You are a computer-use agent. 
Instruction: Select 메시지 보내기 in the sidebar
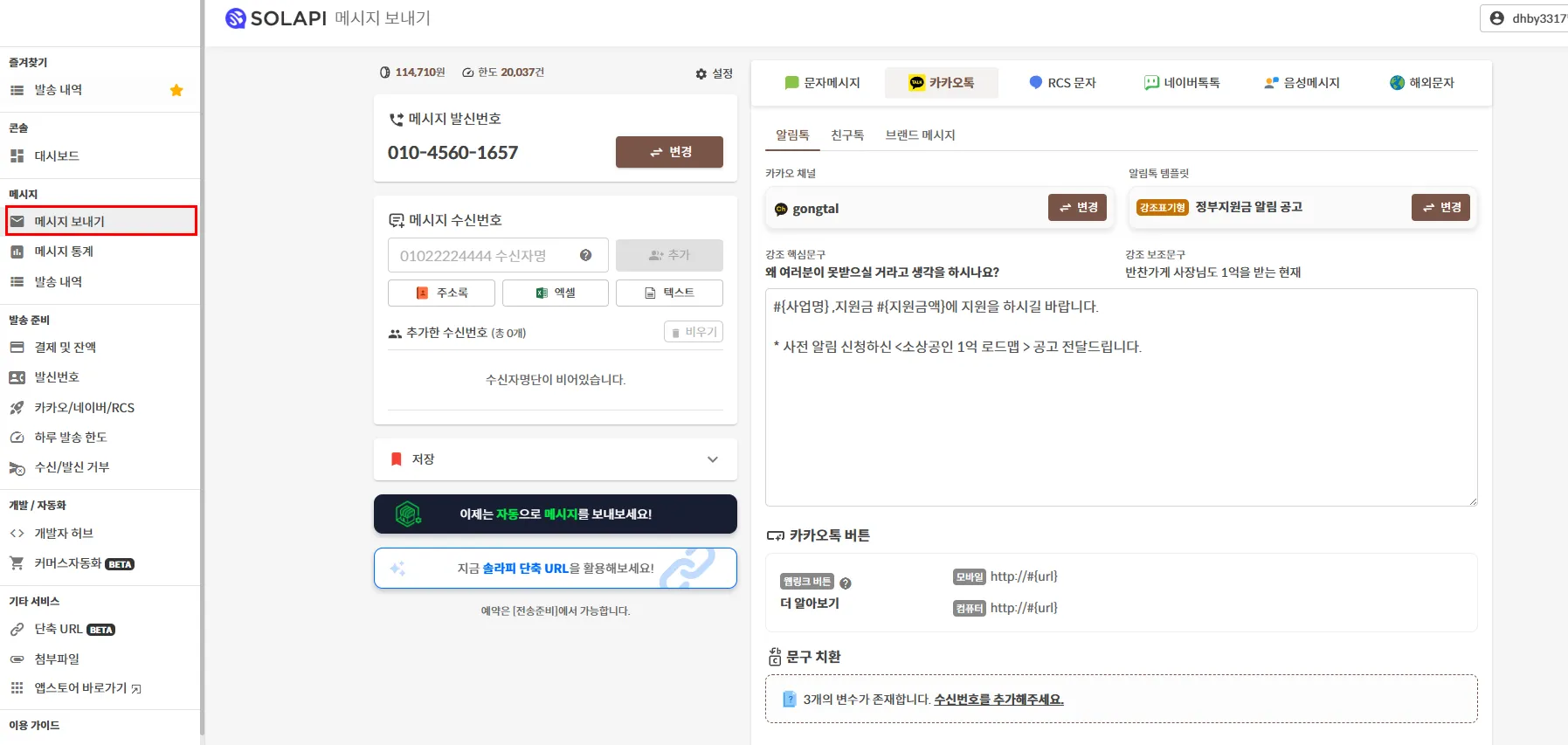point(101,221)
